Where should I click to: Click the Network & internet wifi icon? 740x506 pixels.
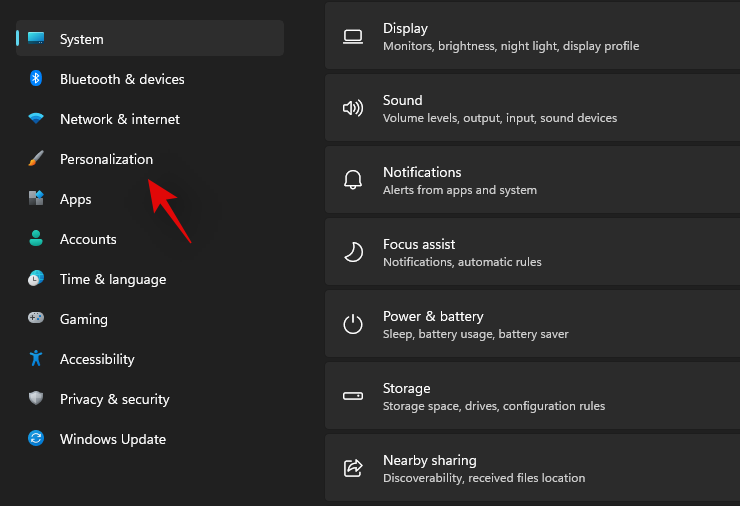[x=36, y=119]
